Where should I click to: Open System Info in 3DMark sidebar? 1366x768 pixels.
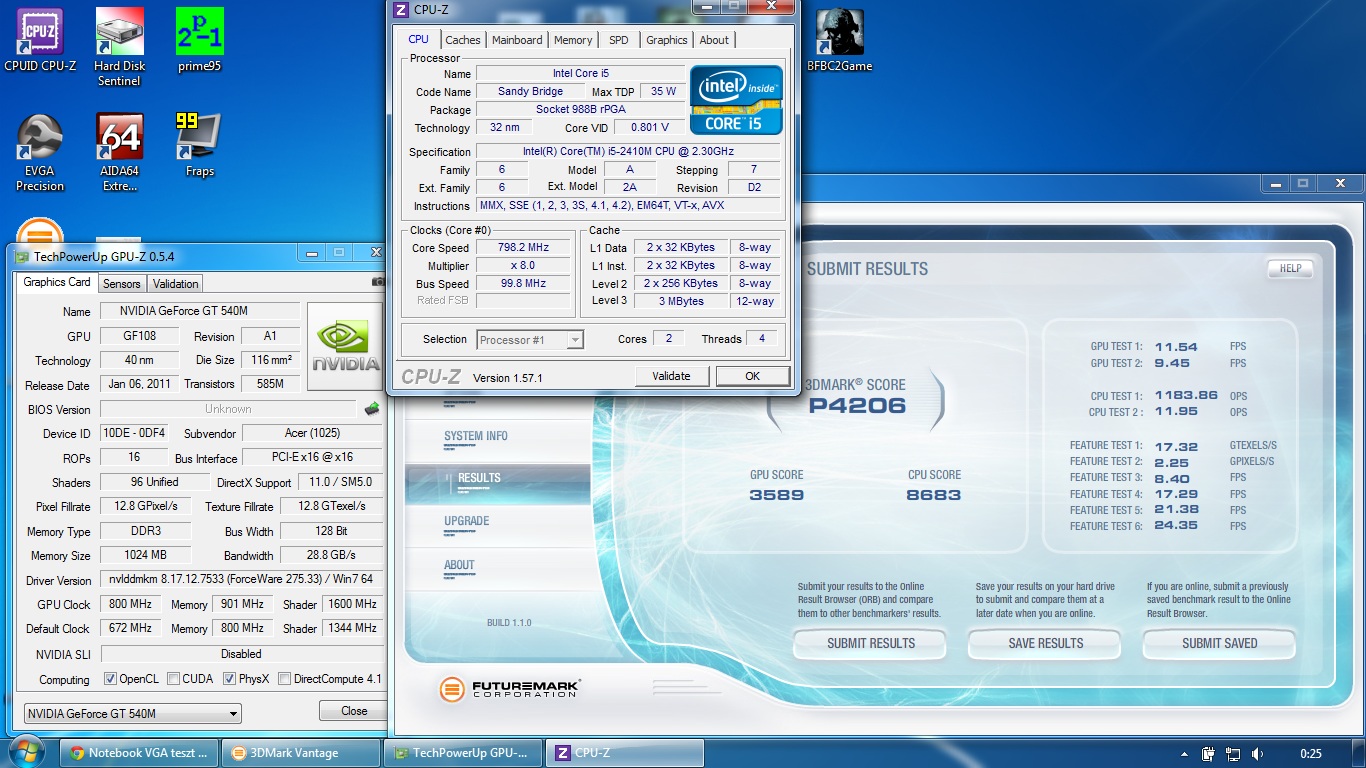[x=476, y=436]
